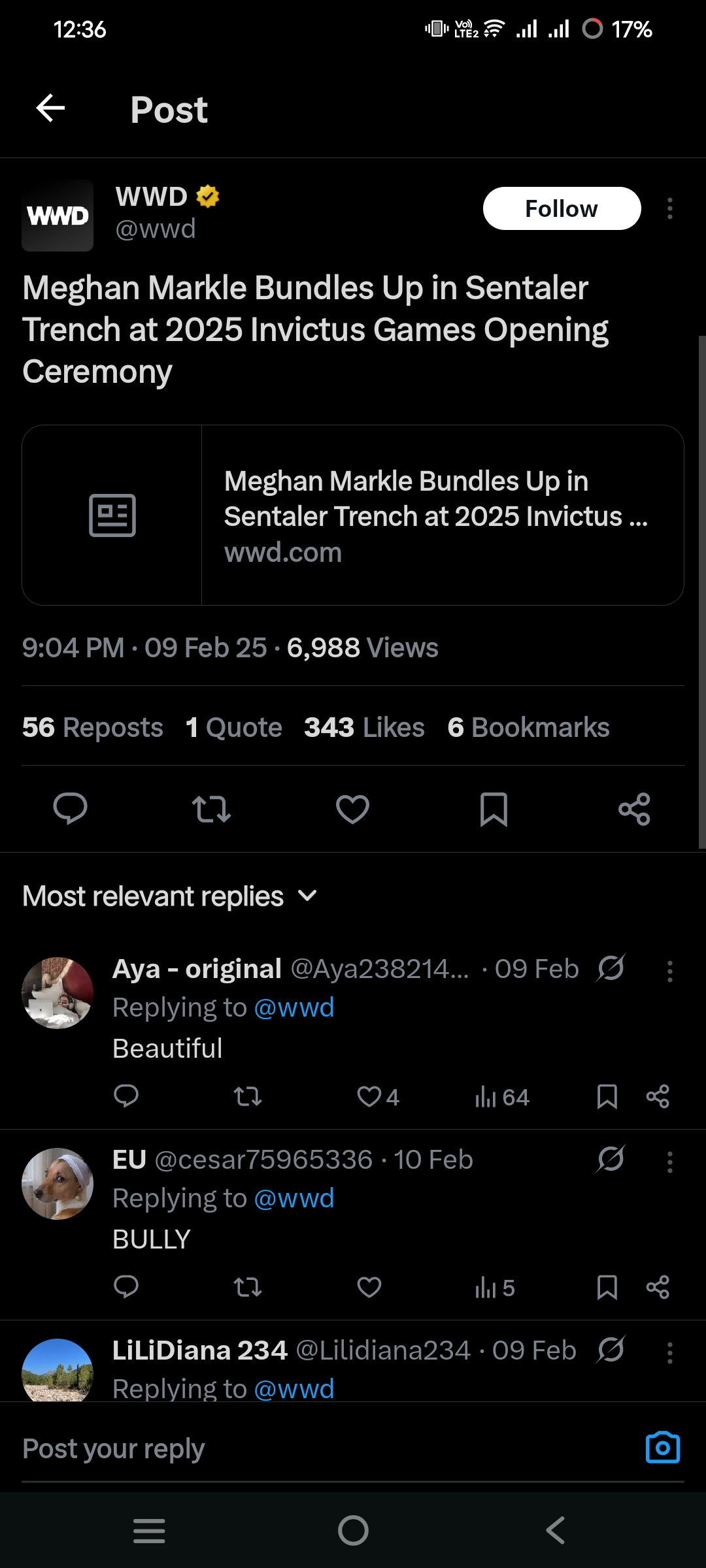View the 343 Likes list
This screenshot has height=1568, width=706.
tap(364, 727)
